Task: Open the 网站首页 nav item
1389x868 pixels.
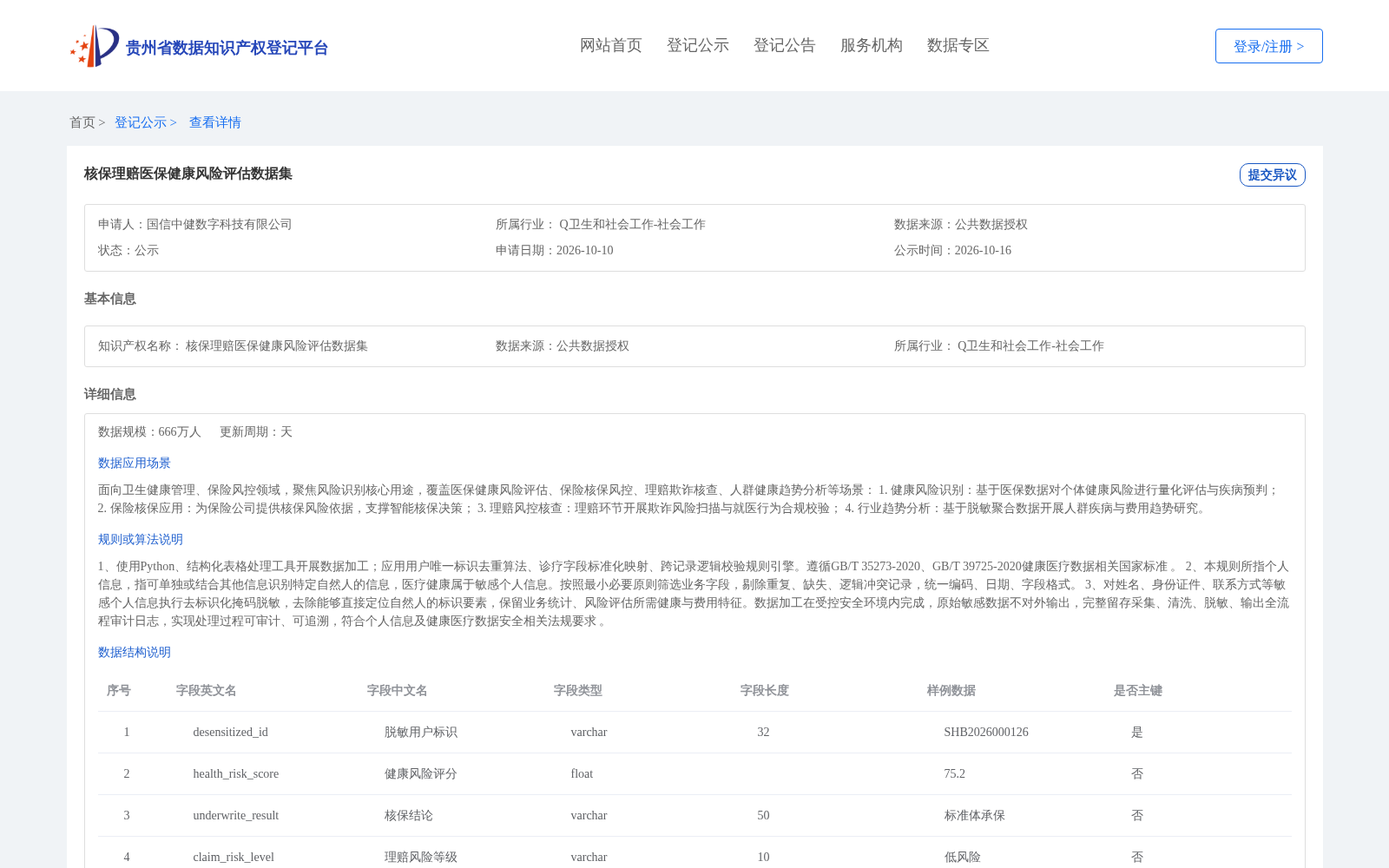Action: (x=611, y=45)
